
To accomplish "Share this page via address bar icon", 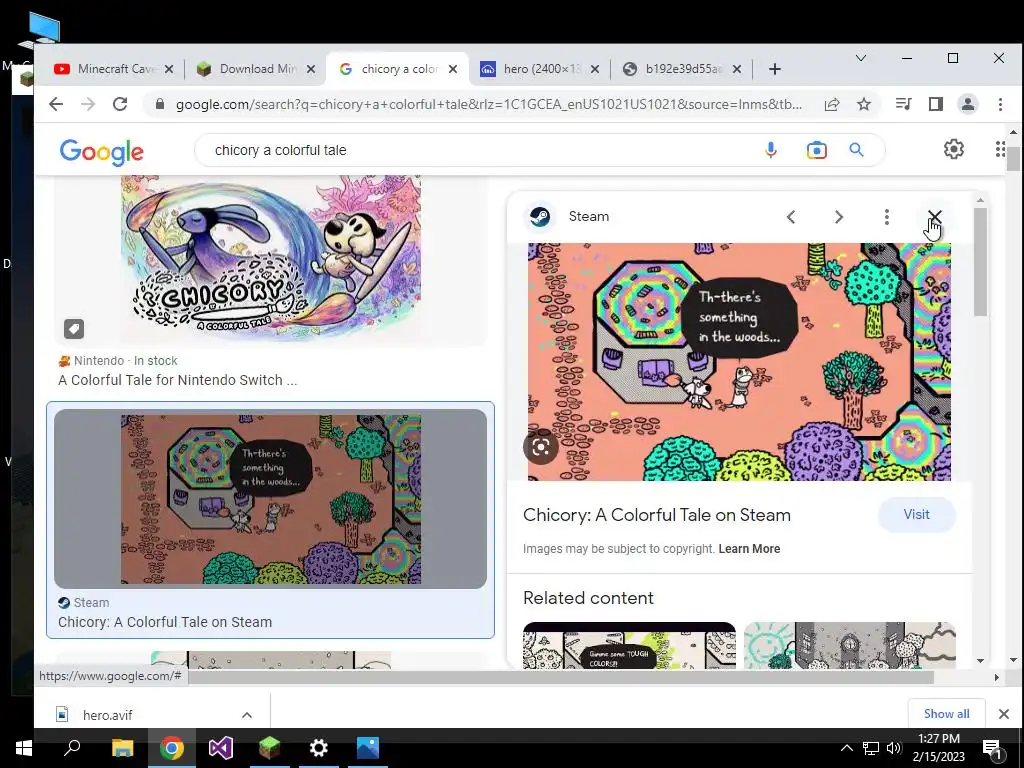I will coord(831,104).
